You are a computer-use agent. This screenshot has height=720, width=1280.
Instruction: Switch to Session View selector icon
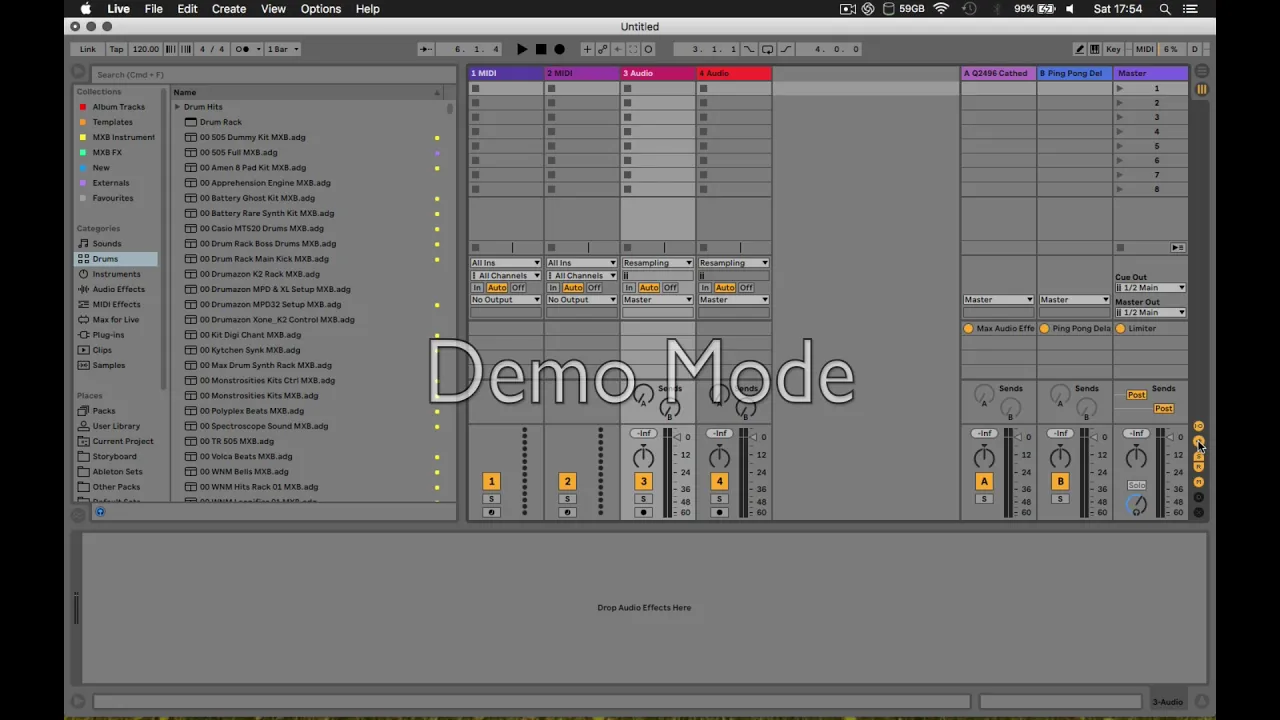1202,89
